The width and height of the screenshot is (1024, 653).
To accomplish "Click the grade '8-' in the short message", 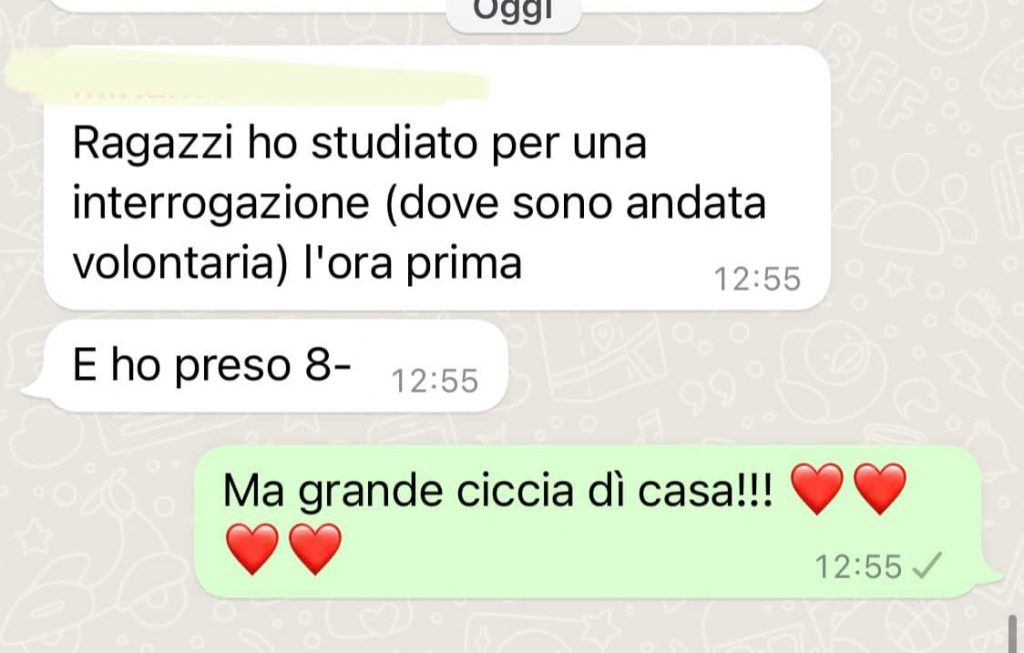I will click(x=328, y=364).
